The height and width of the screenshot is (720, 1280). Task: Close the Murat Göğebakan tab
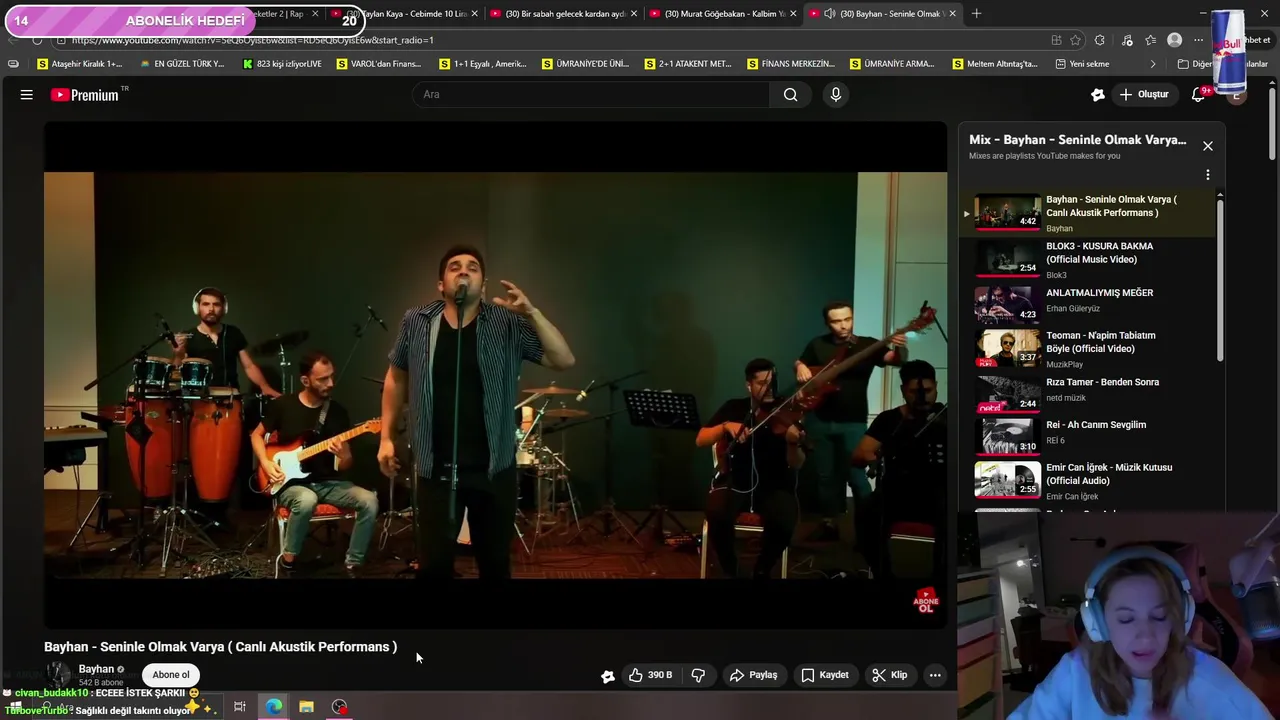point(793,14)
